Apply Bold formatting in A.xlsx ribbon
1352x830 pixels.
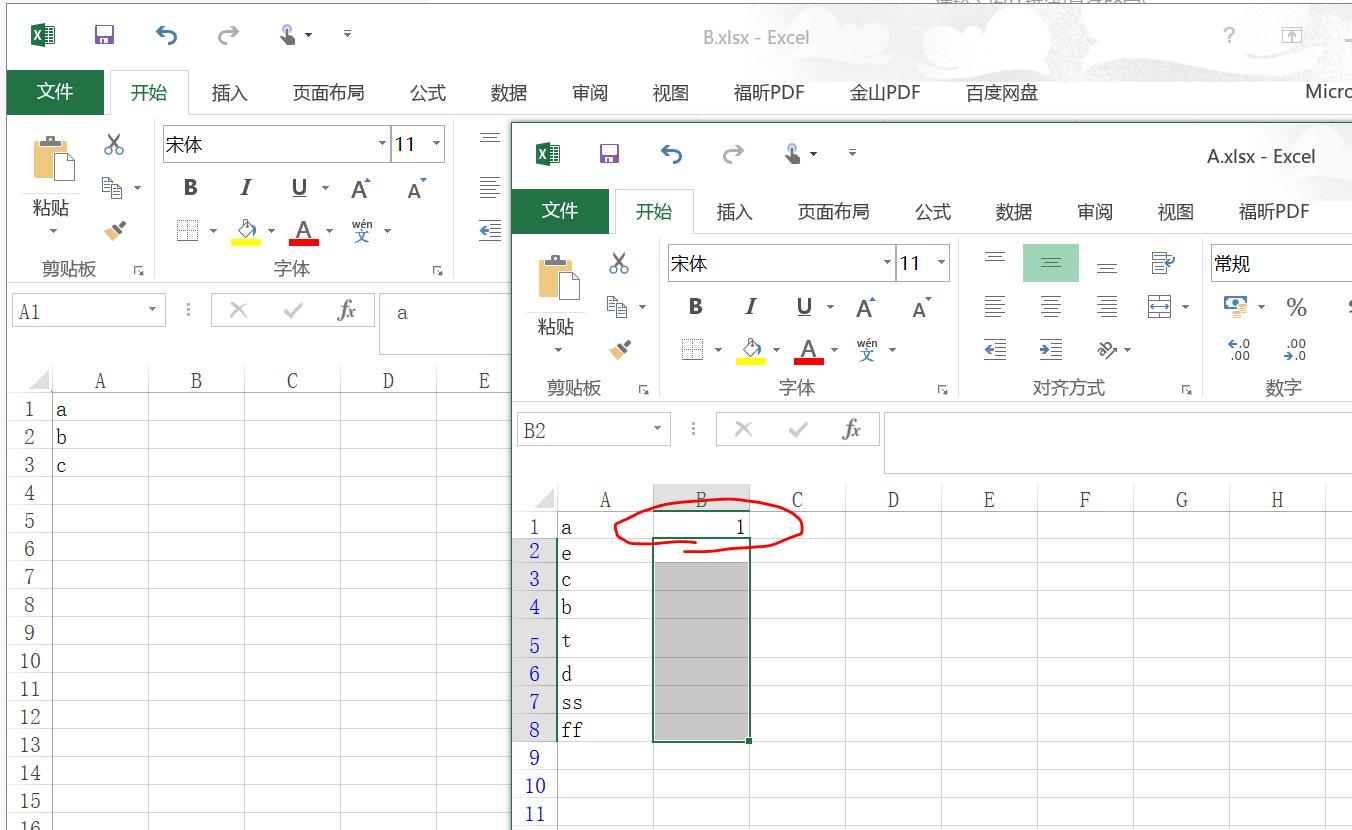[x=695, y=306]
